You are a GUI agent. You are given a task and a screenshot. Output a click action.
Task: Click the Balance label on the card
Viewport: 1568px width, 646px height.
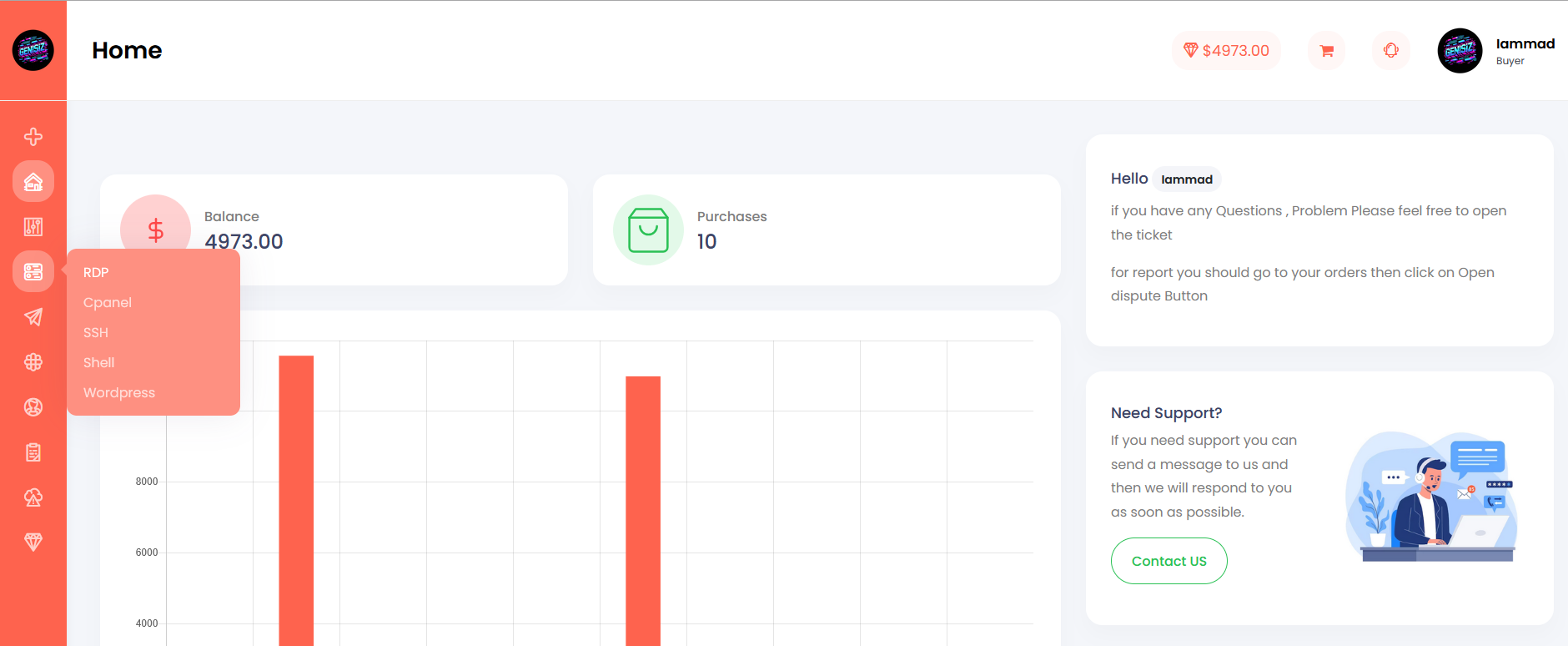coord(232,217)
